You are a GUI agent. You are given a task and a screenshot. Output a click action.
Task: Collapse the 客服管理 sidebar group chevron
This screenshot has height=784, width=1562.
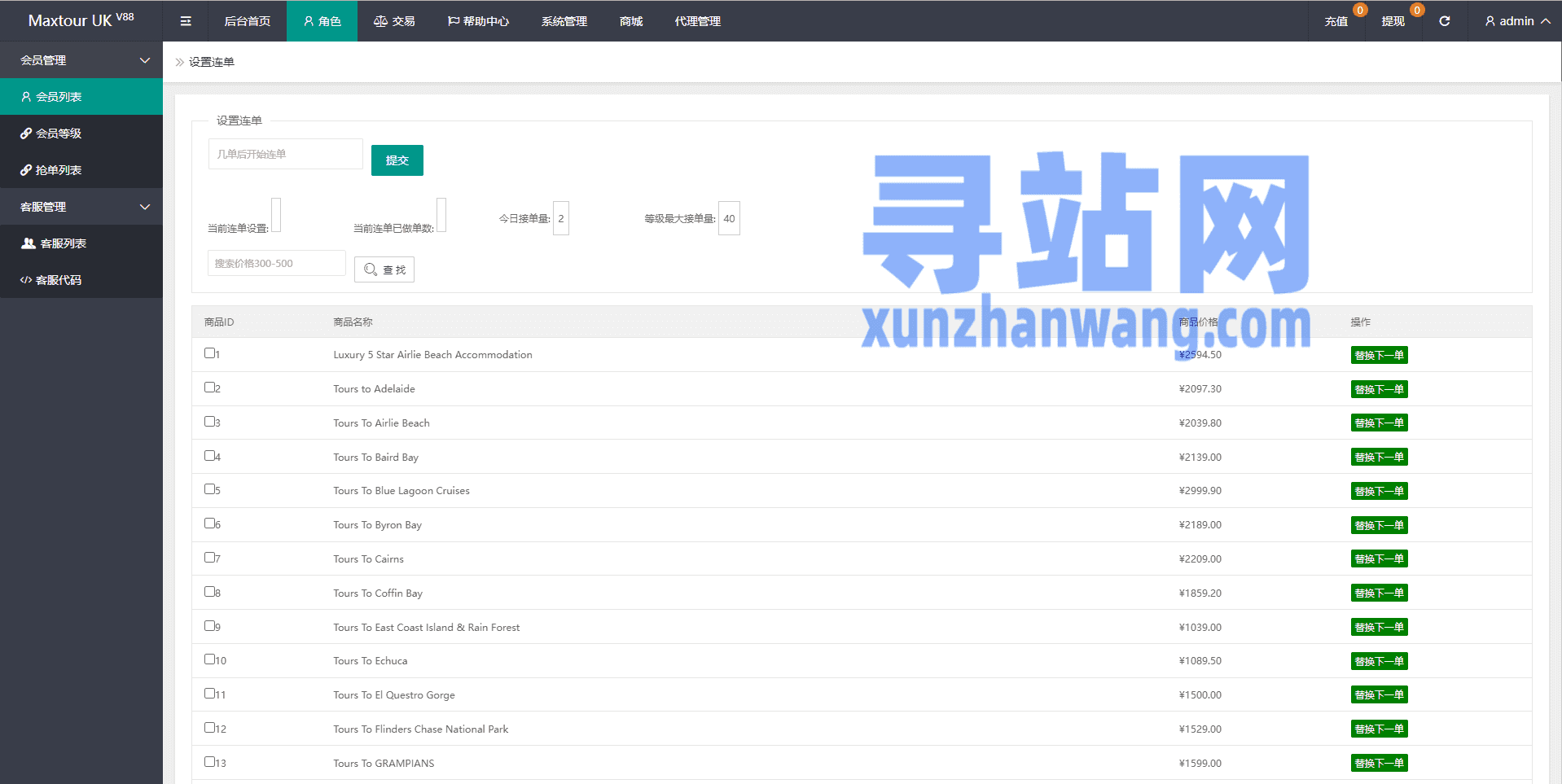click(x=145, y=207)
